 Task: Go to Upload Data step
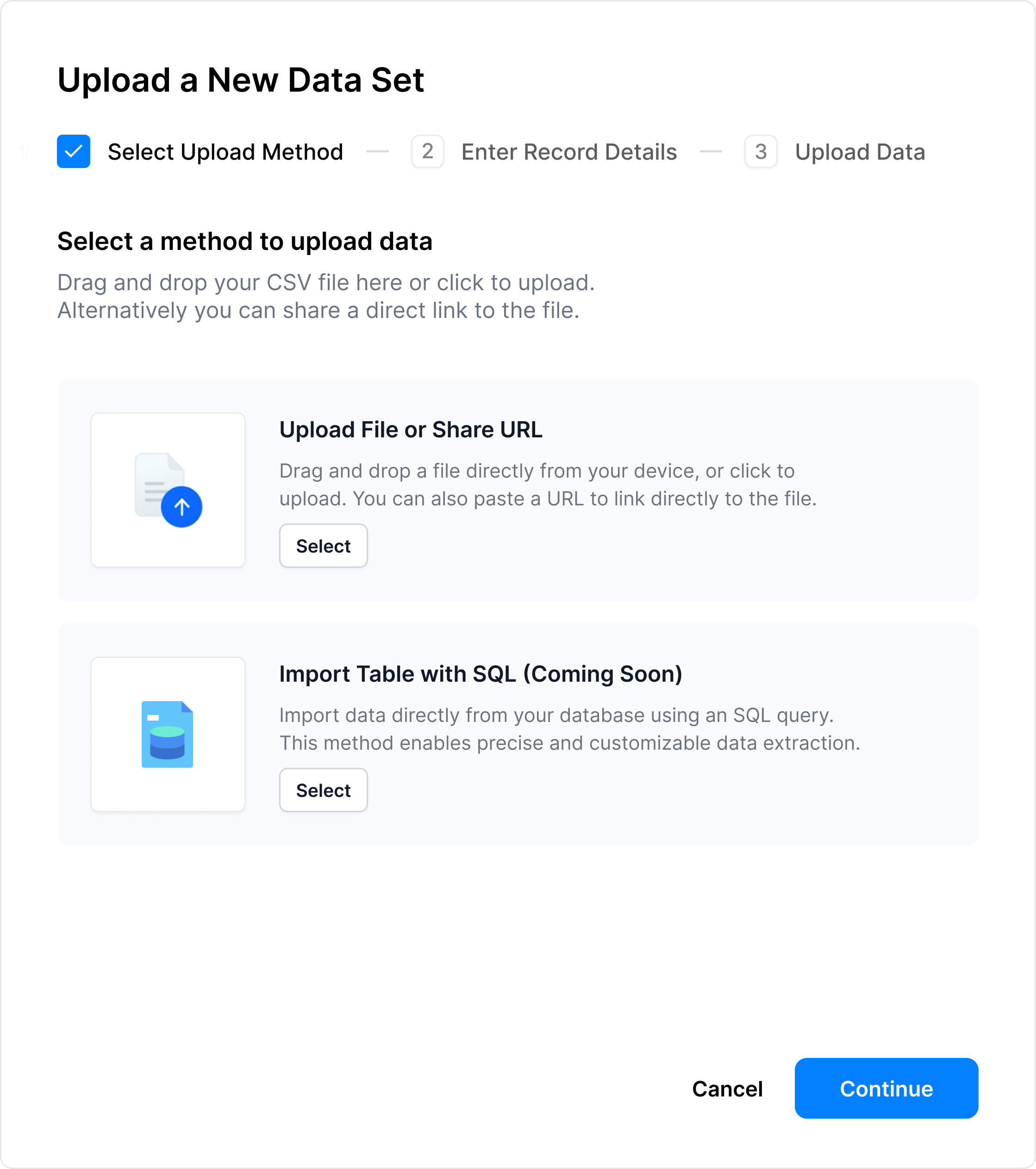point(859,152)
